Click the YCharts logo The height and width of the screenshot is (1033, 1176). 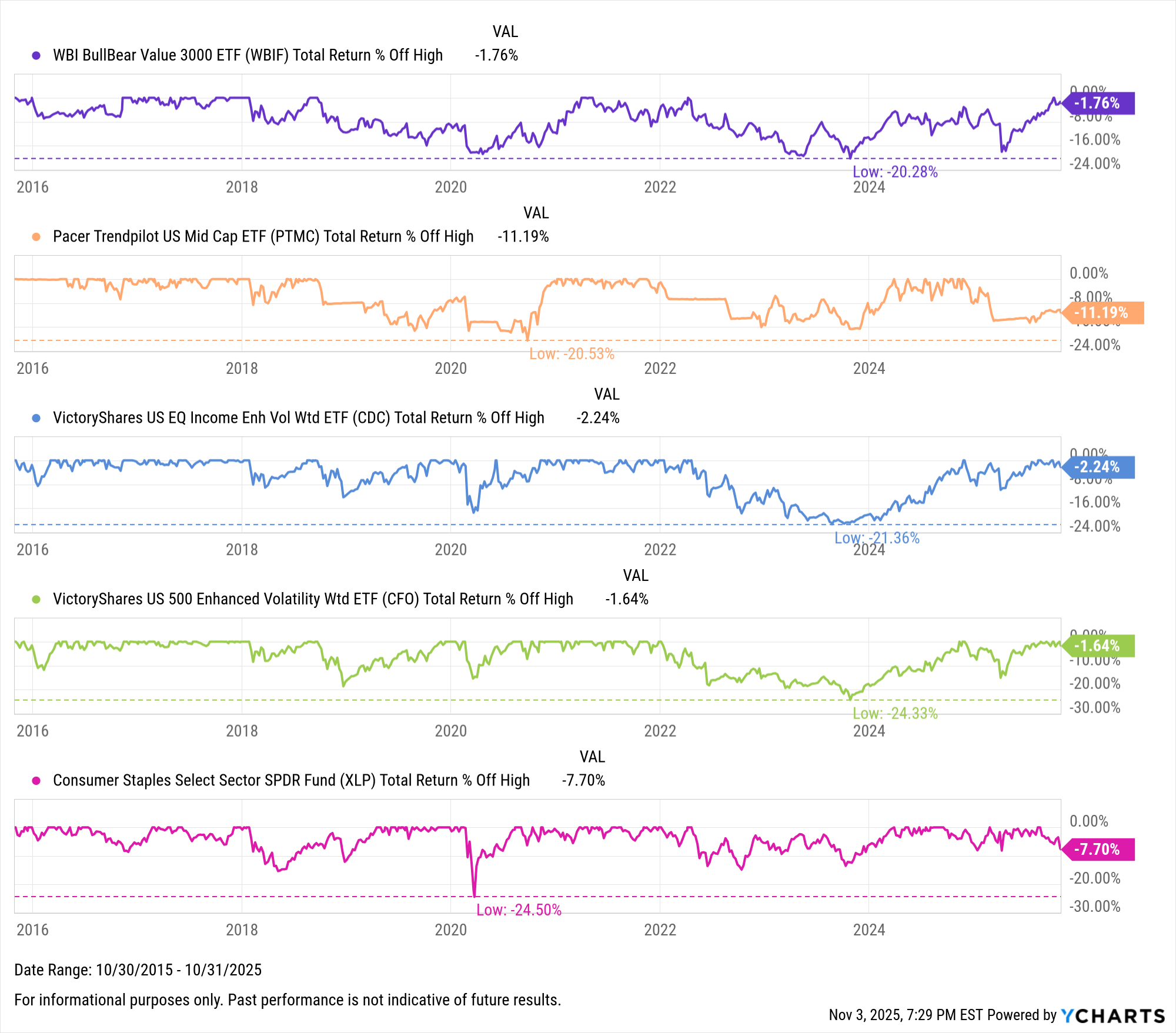click(x=1112, y=1015)
